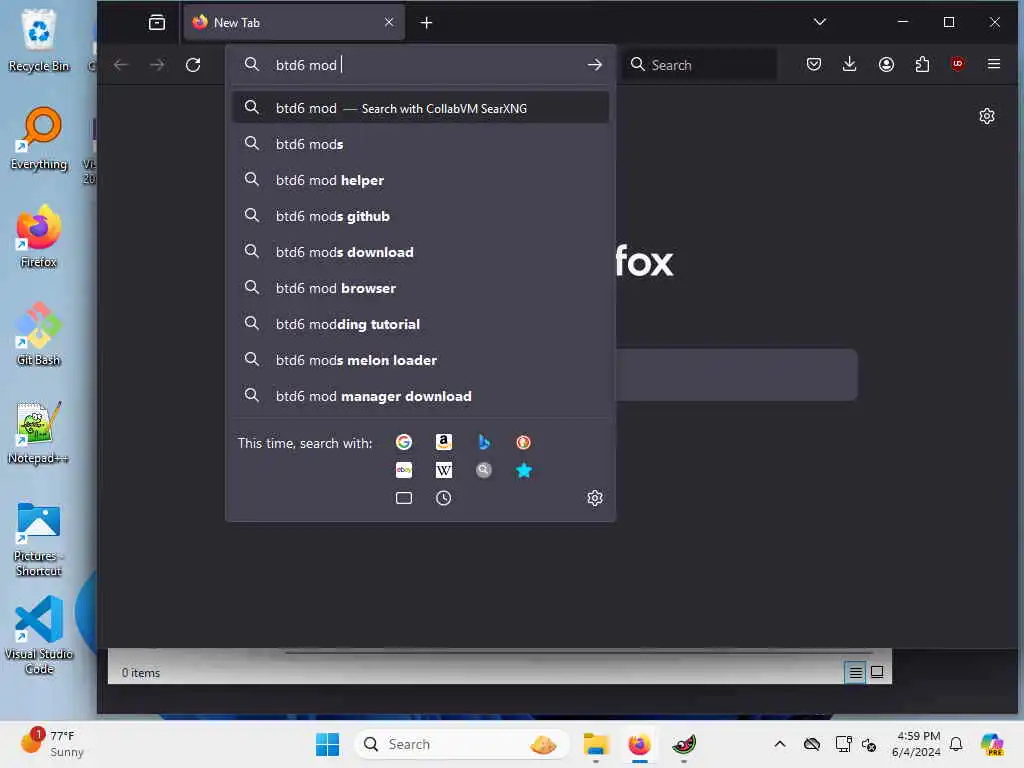Choose suggestion 'btd6 mods melon loader'
The image size is (1024, 768).
tap(421, 359)
